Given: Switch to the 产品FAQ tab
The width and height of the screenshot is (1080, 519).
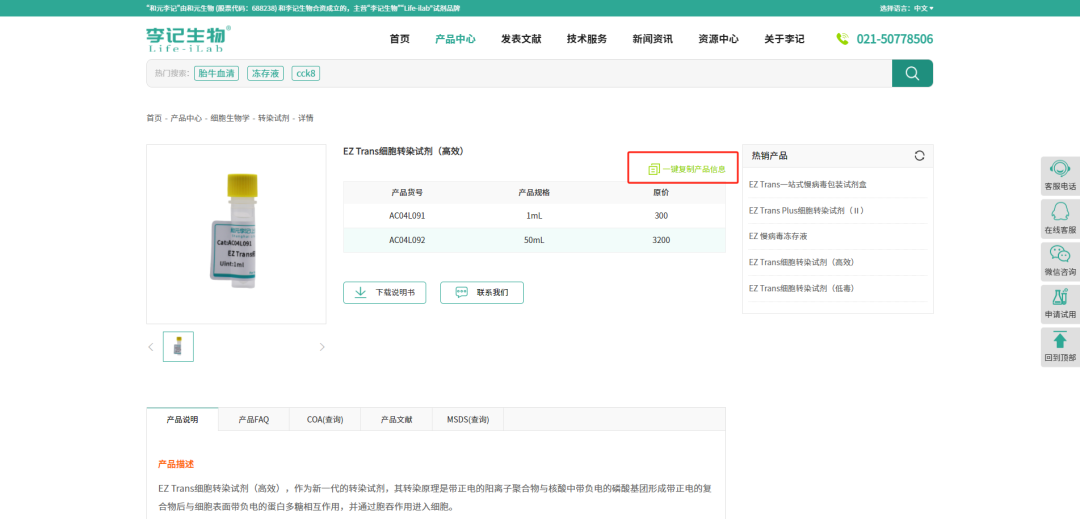Looking at the screenshot, I should coord(253,420).
